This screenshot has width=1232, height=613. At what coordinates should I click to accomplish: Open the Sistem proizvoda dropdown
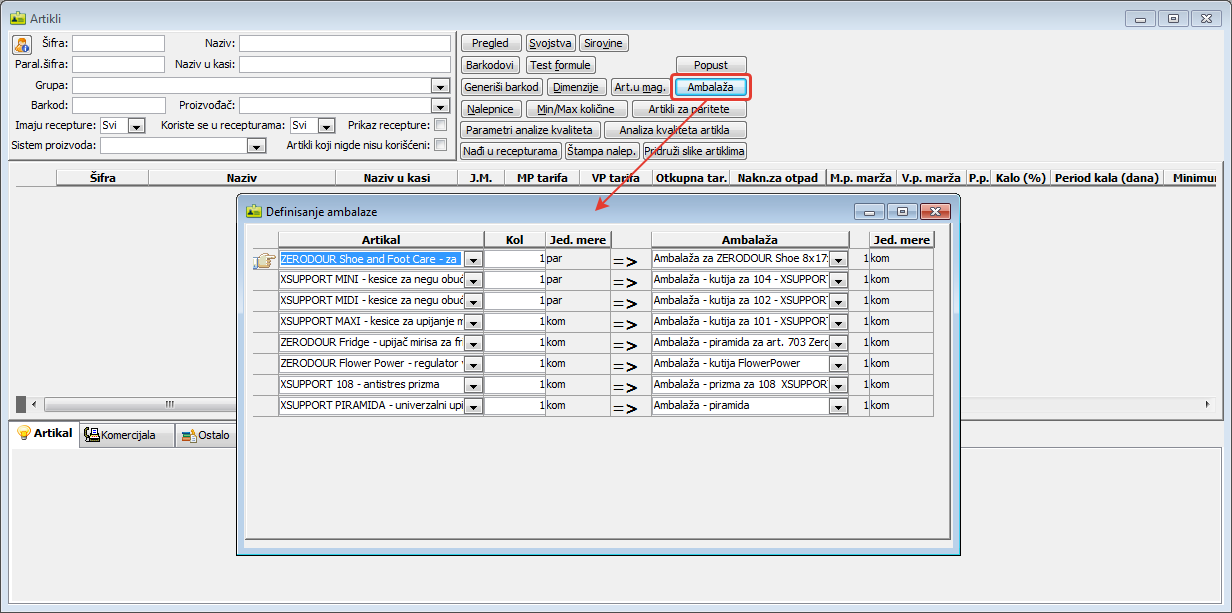pyautogui.click(x=256, y=146)
